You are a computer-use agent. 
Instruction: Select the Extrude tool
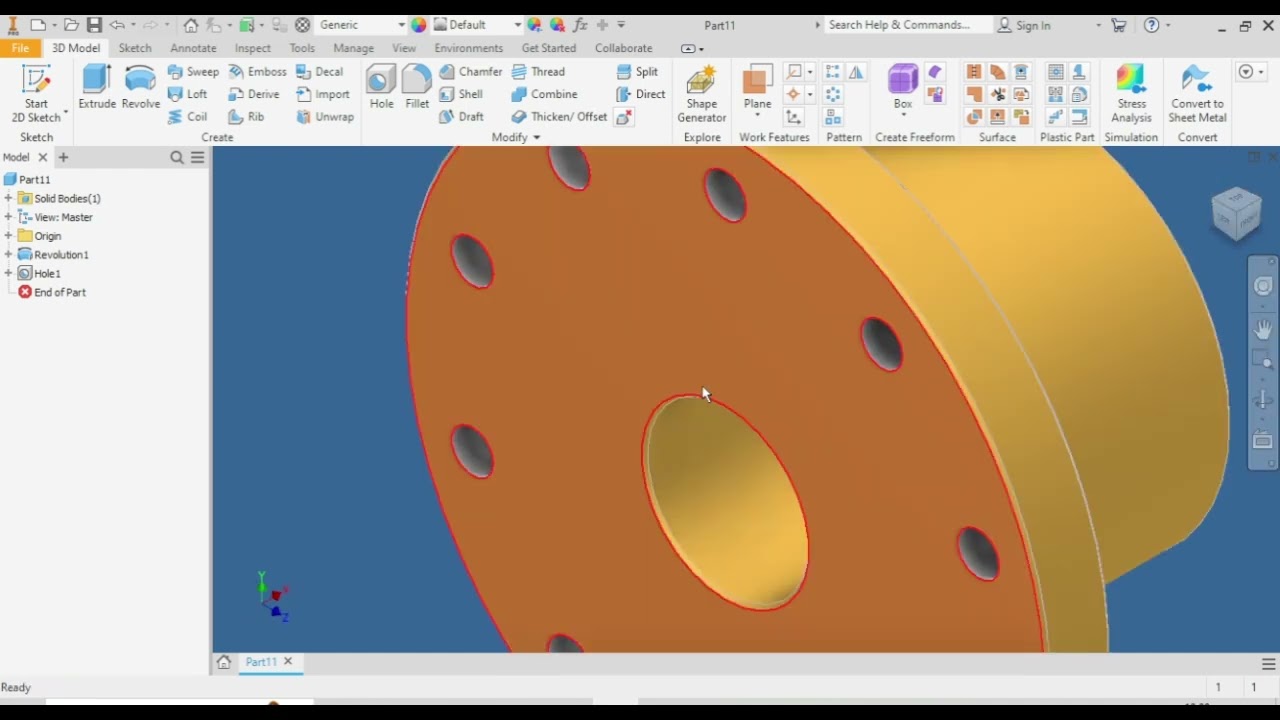tap(97, 88)
